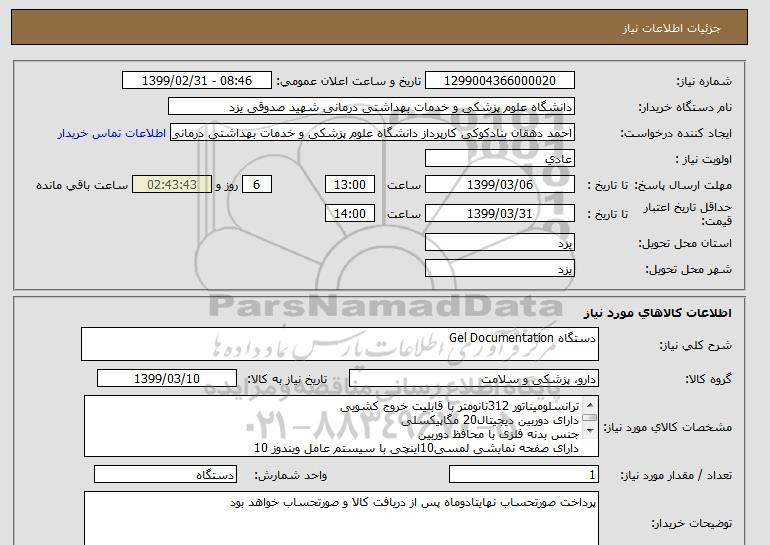Click the remaining time countdown 02:43:43
This screenshot has width=770, height=545.
[172, 185]
